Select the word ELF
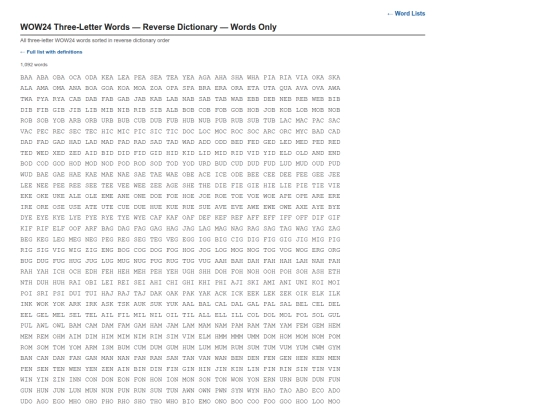The height and width of the screenshot is (405, 540). tap(59, 229)
